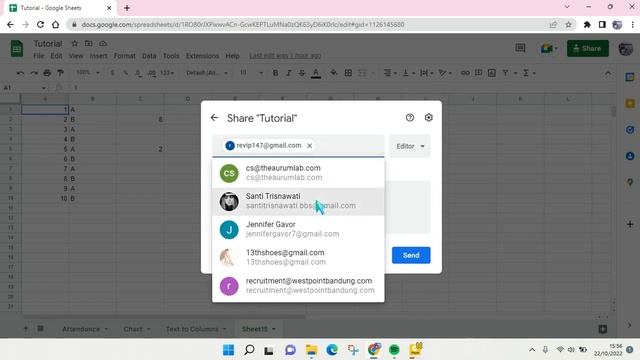Click the Undo icon
640x360 pixels.
[20, 73]
